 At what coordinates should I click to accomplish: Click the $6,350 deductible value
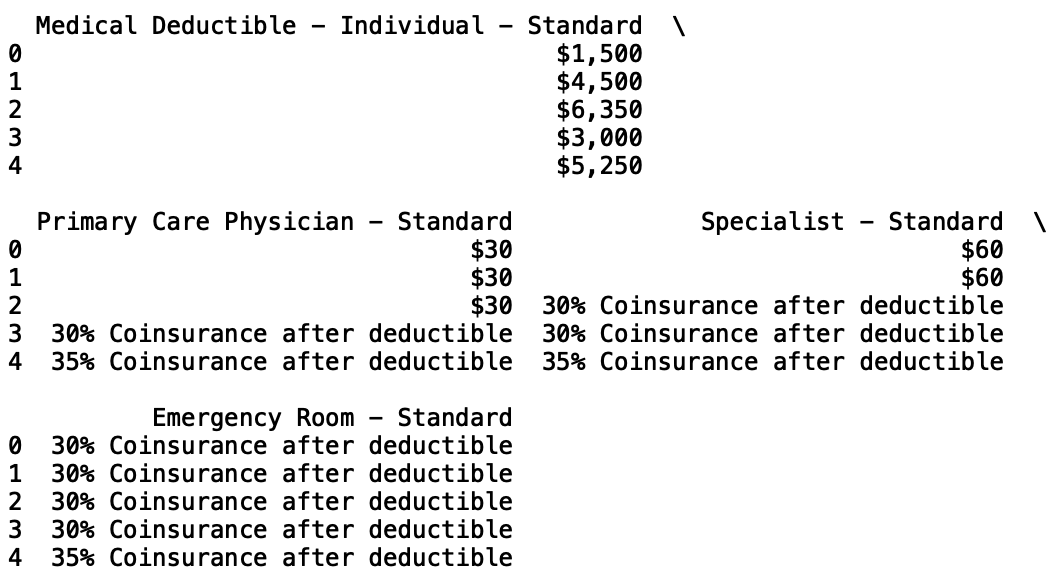pos(600,110)
